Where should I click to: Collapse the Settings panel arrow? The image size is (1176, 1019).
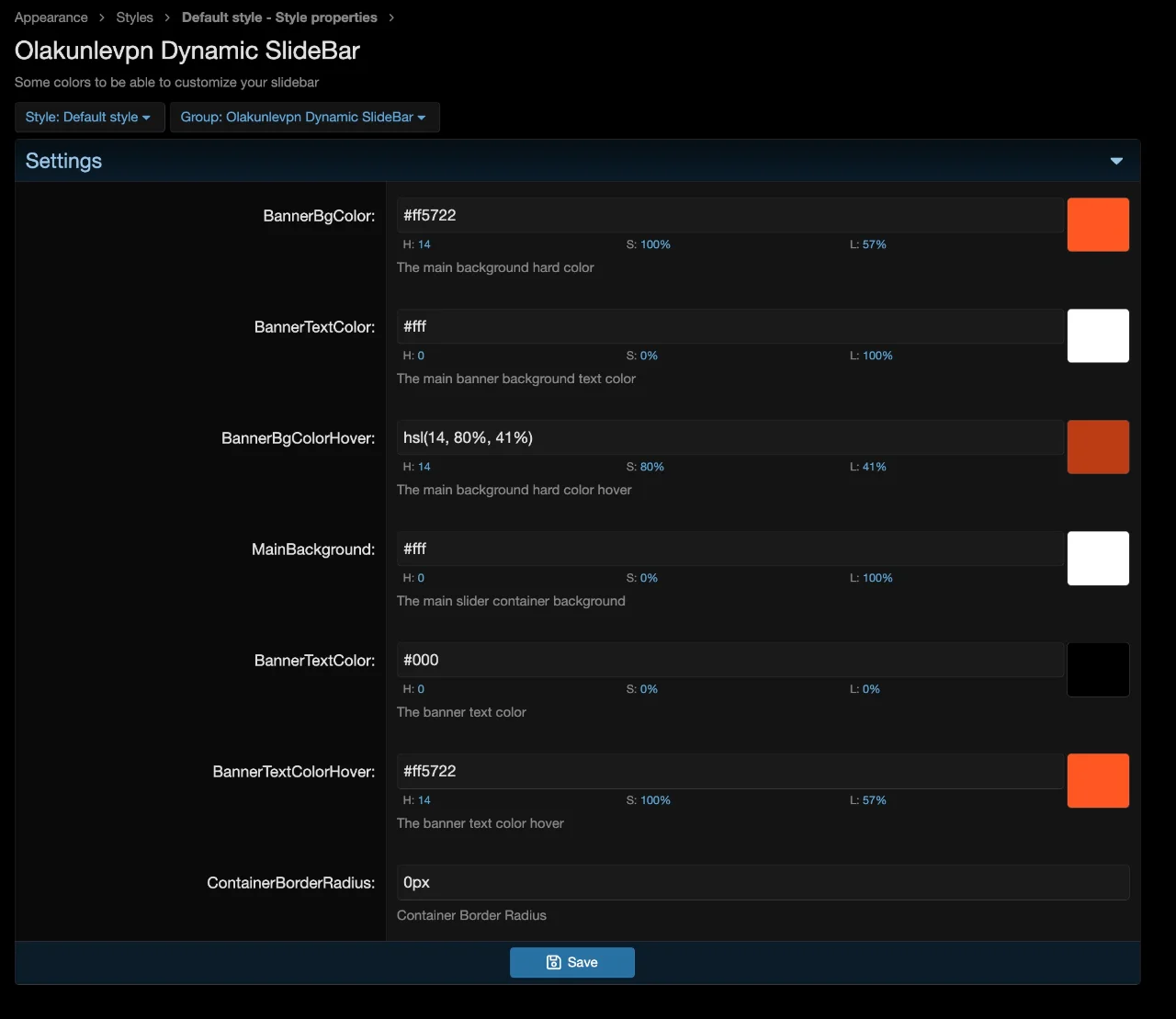point(1116,161)
